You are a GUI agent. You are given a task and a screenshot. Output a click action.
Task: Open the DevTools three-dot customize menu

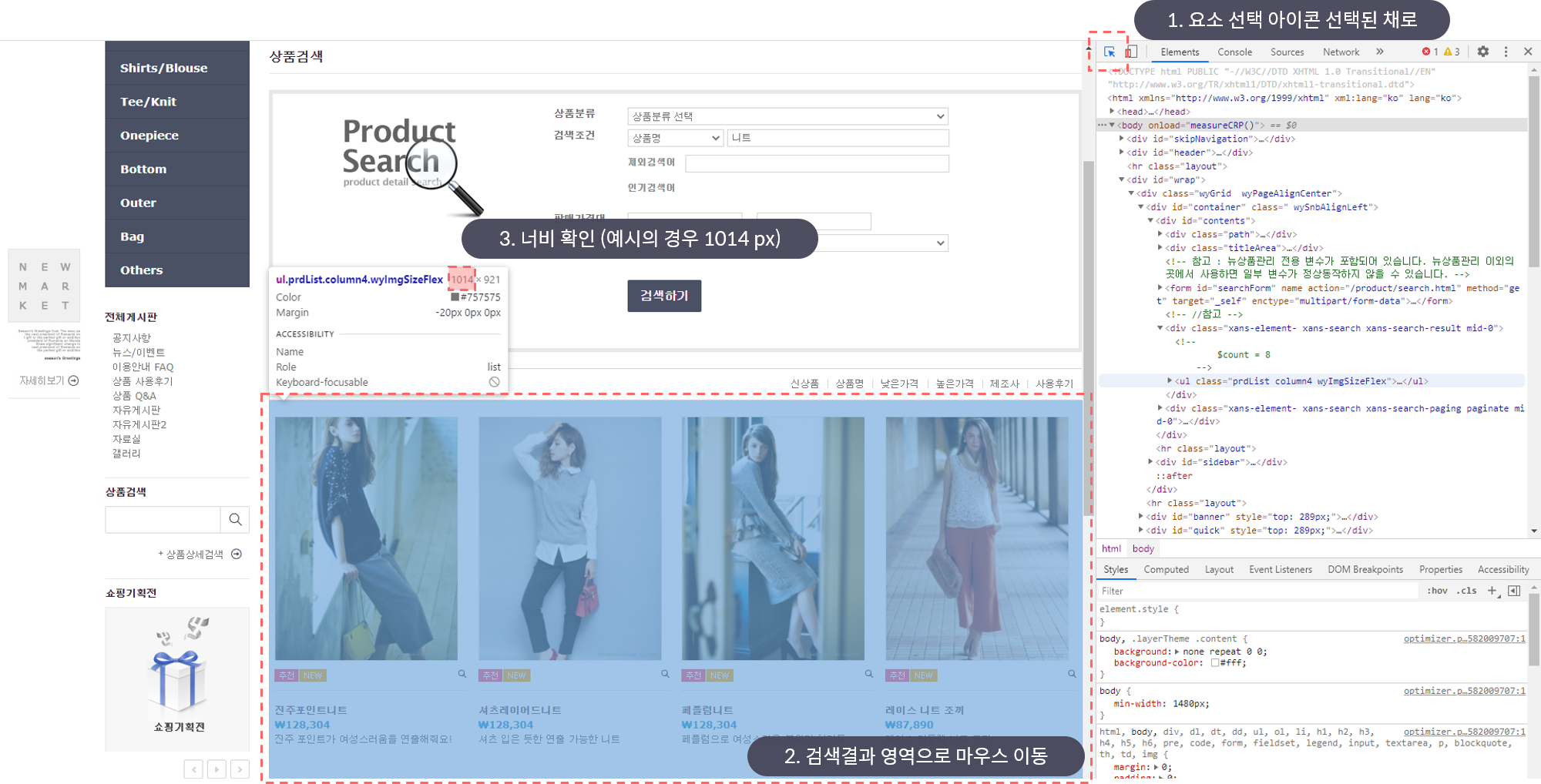1506,52
